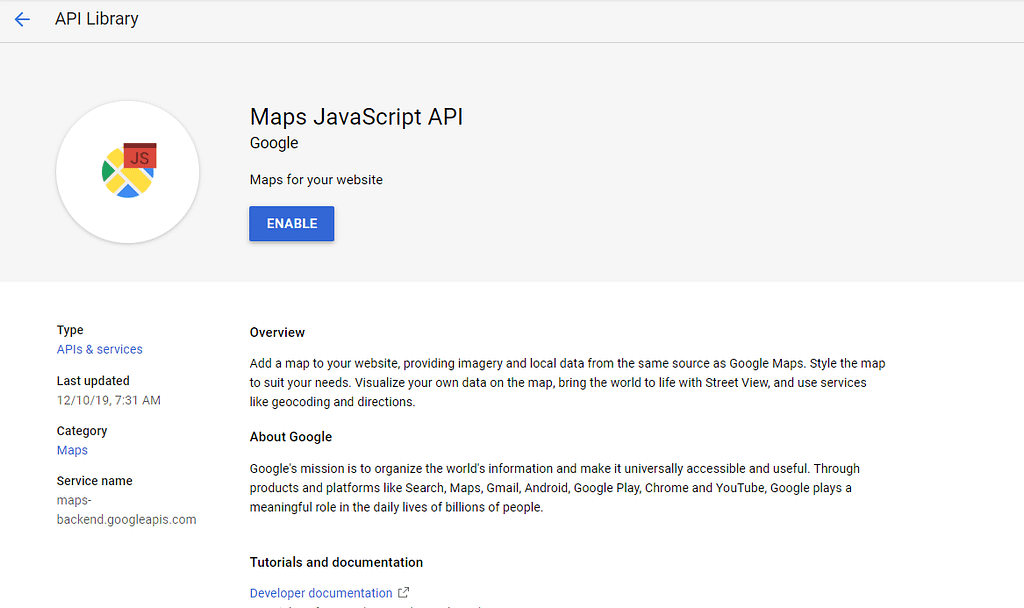Click the Service name label
This screenshot has height=608, width=1024.
(94, 481)
